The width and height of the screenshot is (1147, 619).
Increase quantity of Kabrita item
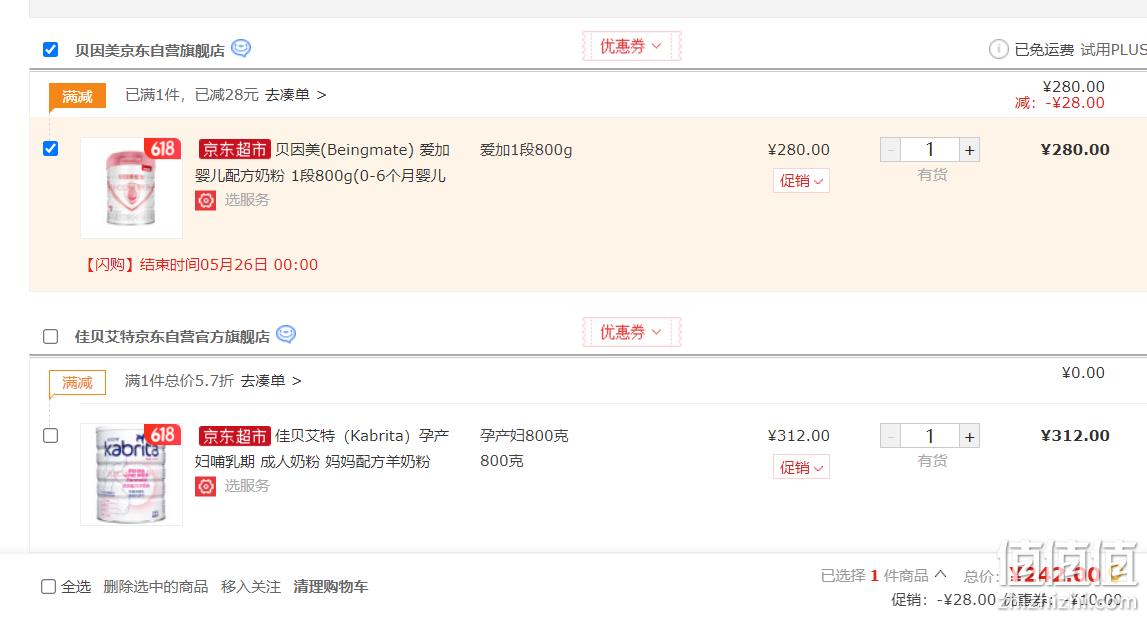pyautogui.click(x=969, y=437)
